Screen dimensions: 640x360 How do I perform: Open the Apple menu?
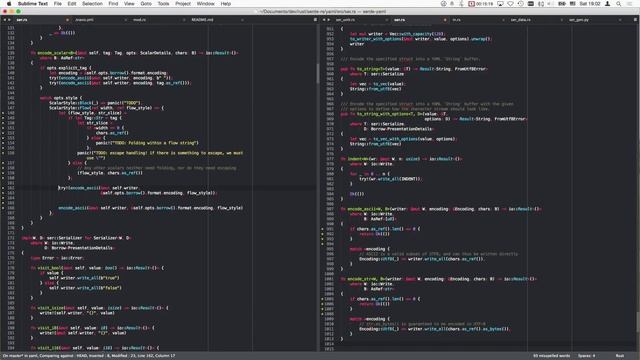(9, 4)
